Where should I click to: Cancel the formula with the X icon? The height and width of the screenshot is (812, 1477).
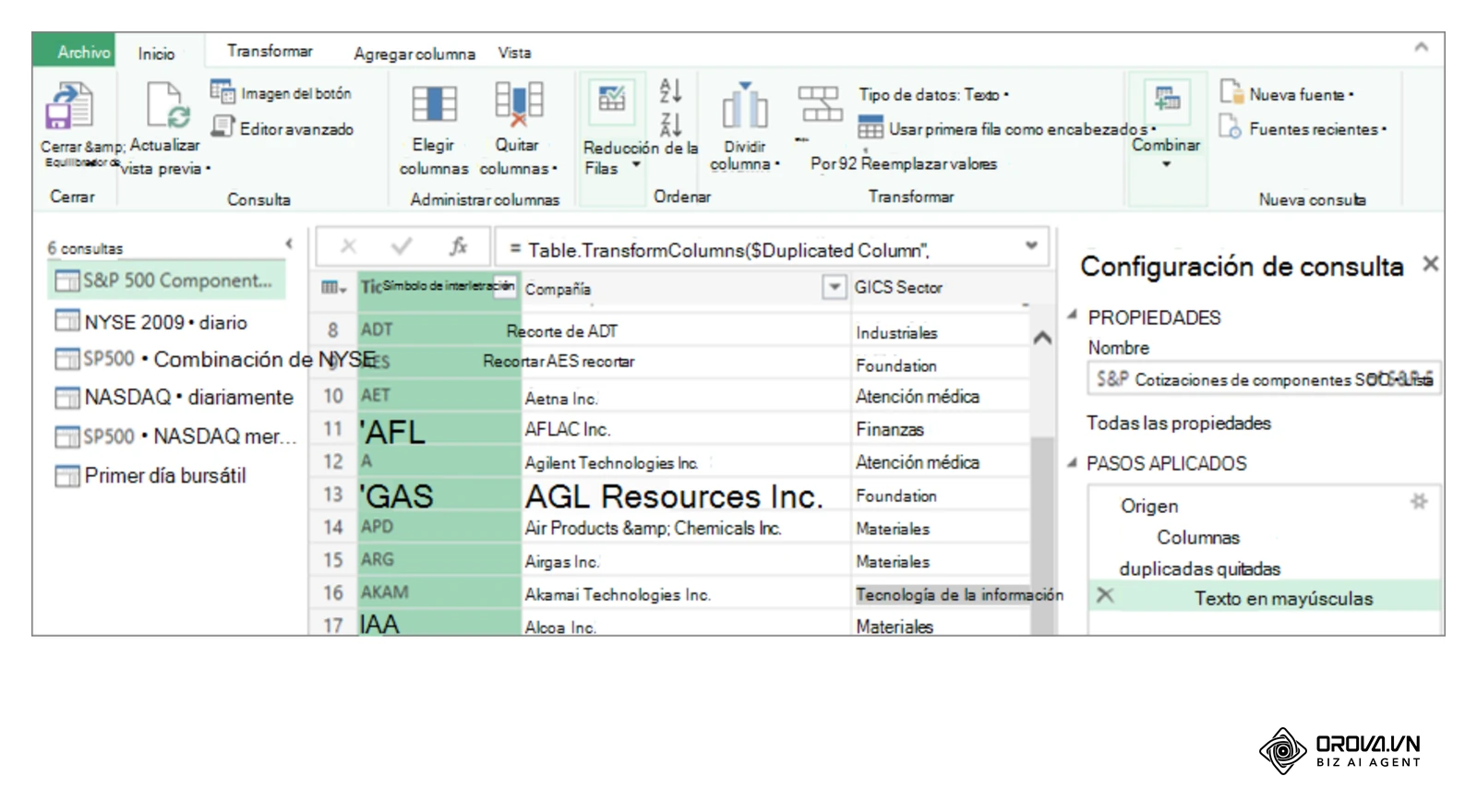[x=348, y=246]
